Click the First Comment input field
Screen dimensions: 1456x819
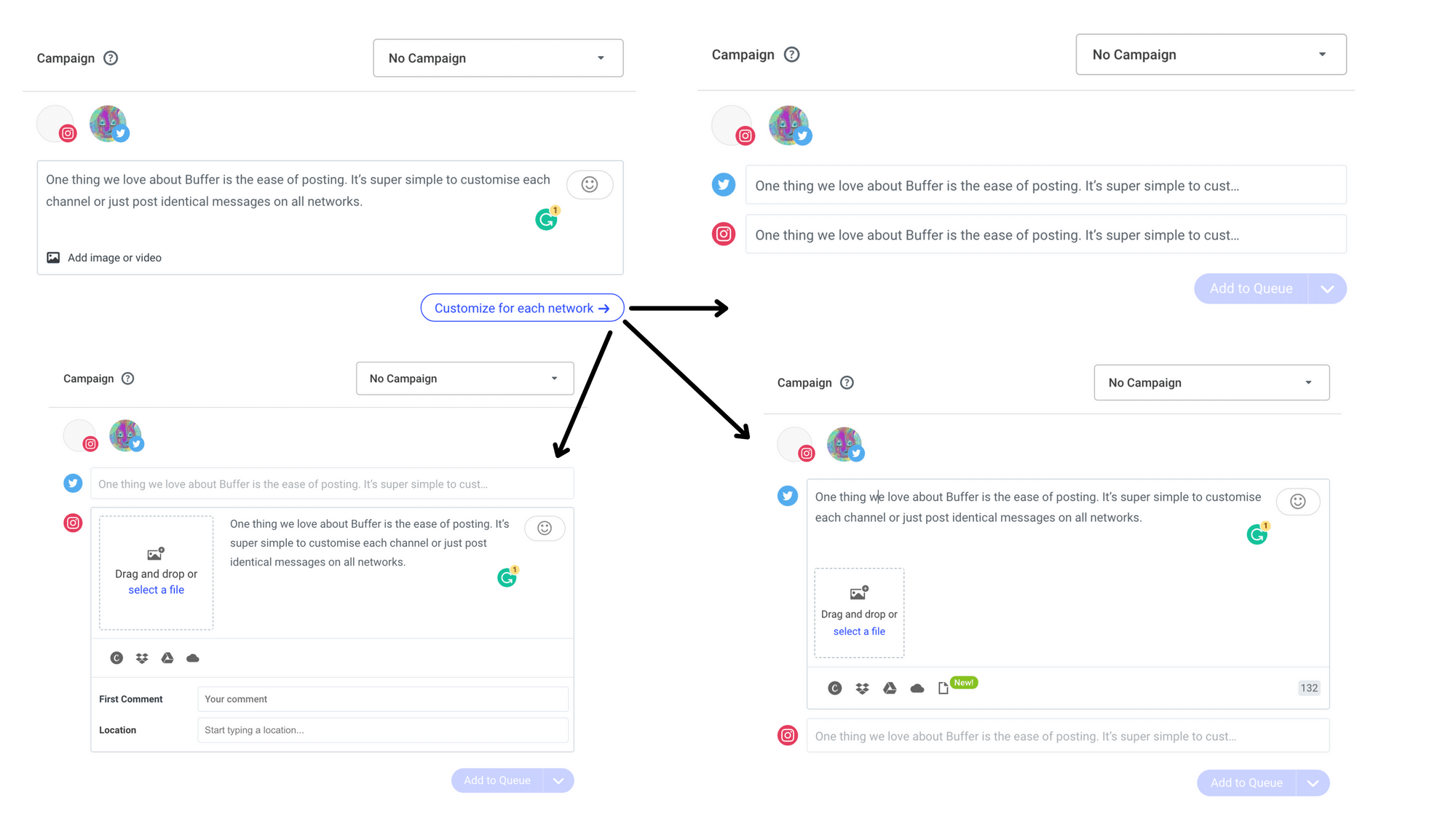click(x=383, y=699)
